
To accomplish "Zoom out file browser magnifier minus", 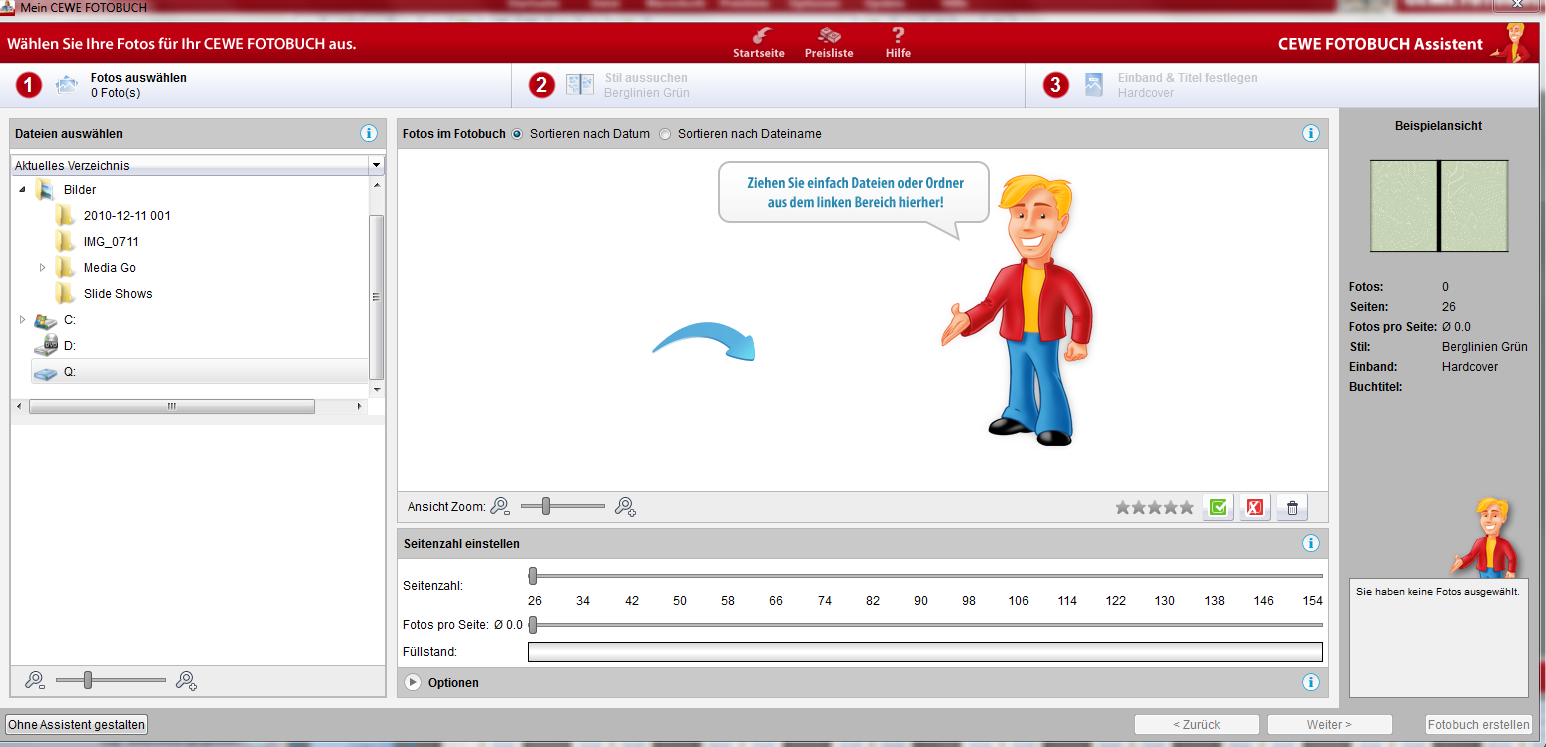I will (x=35, y=681).
